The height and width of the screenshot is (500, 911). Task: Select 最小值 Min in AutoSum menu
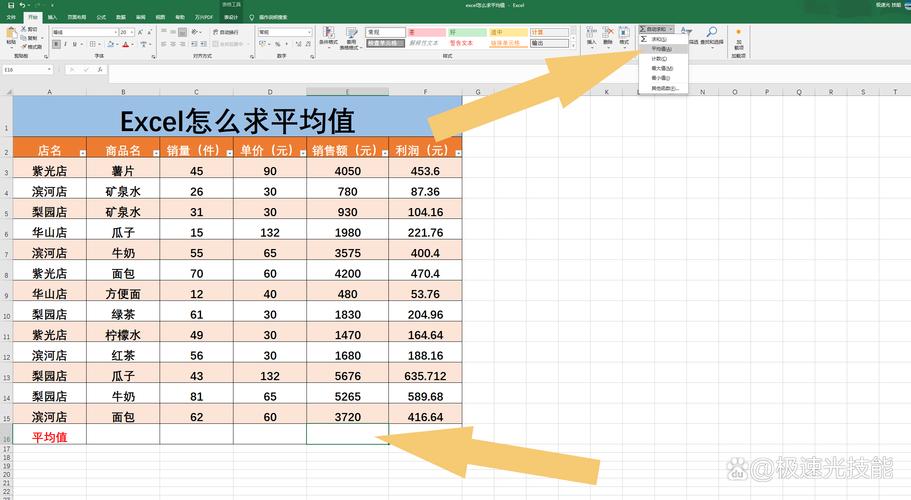click(663, 78)
